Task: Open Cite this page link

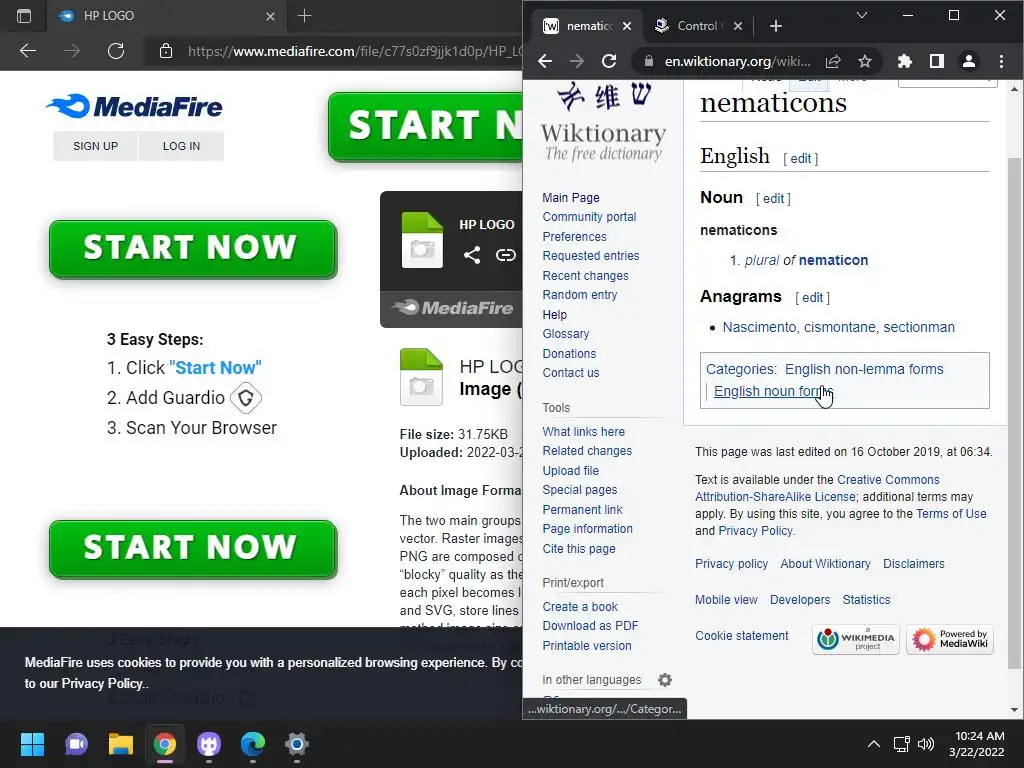Action: tap(579, 549)
